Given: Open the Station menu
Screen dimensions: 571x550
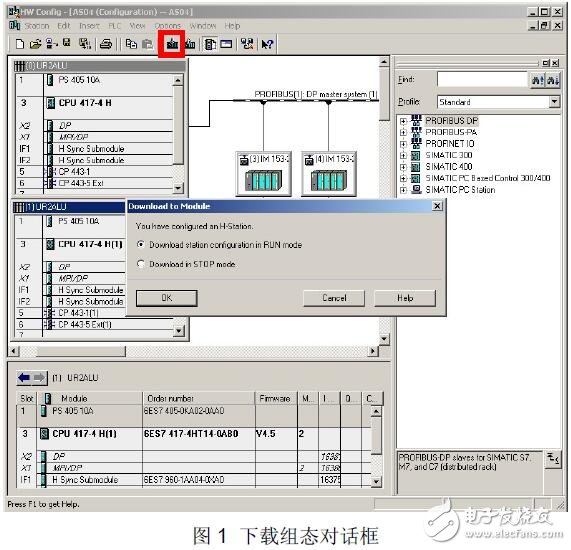Looking at the screenshot, I should point(37,26).
